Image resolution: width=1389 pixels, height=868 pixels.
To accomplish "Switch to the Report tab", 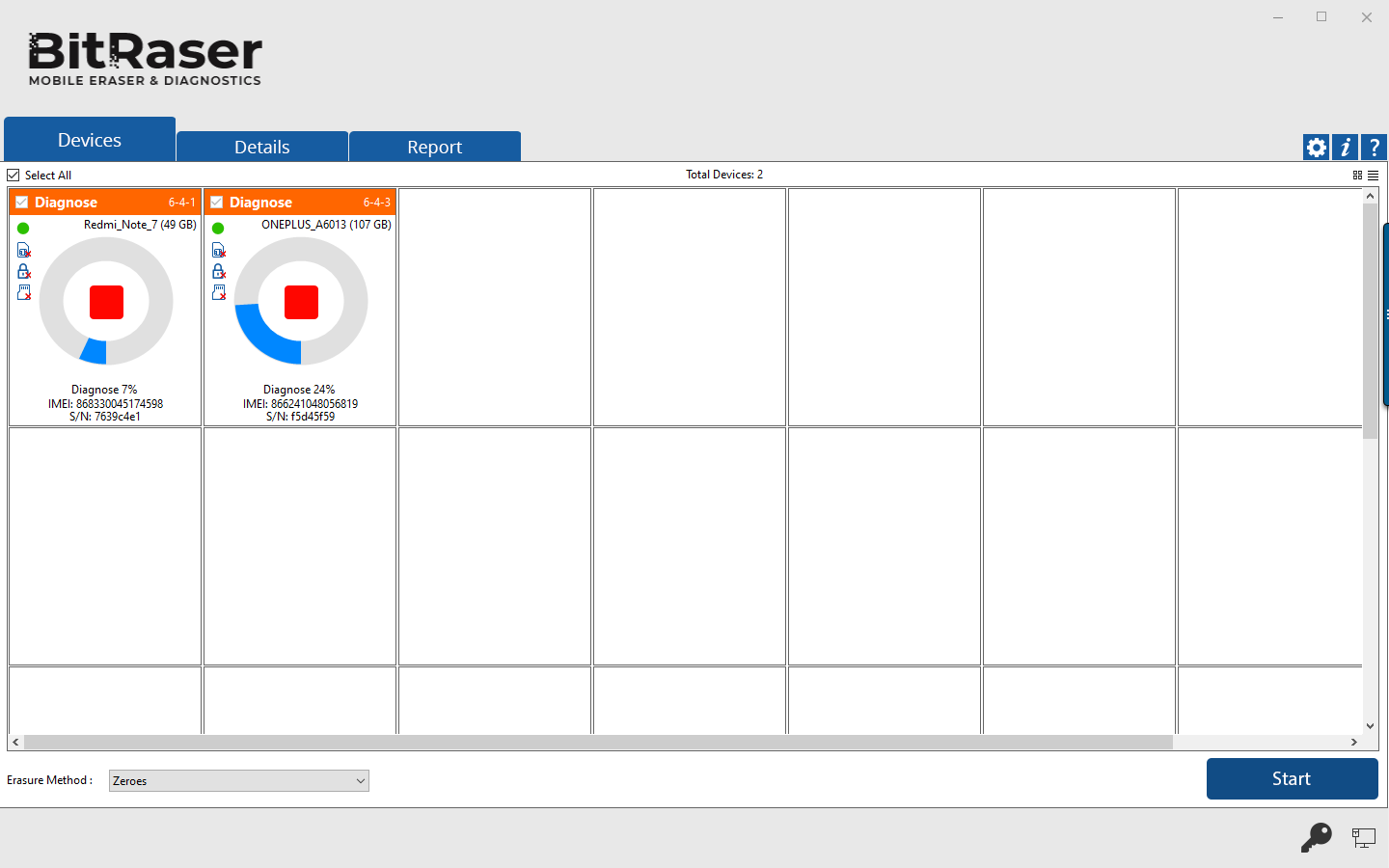I will click(435, 147).
